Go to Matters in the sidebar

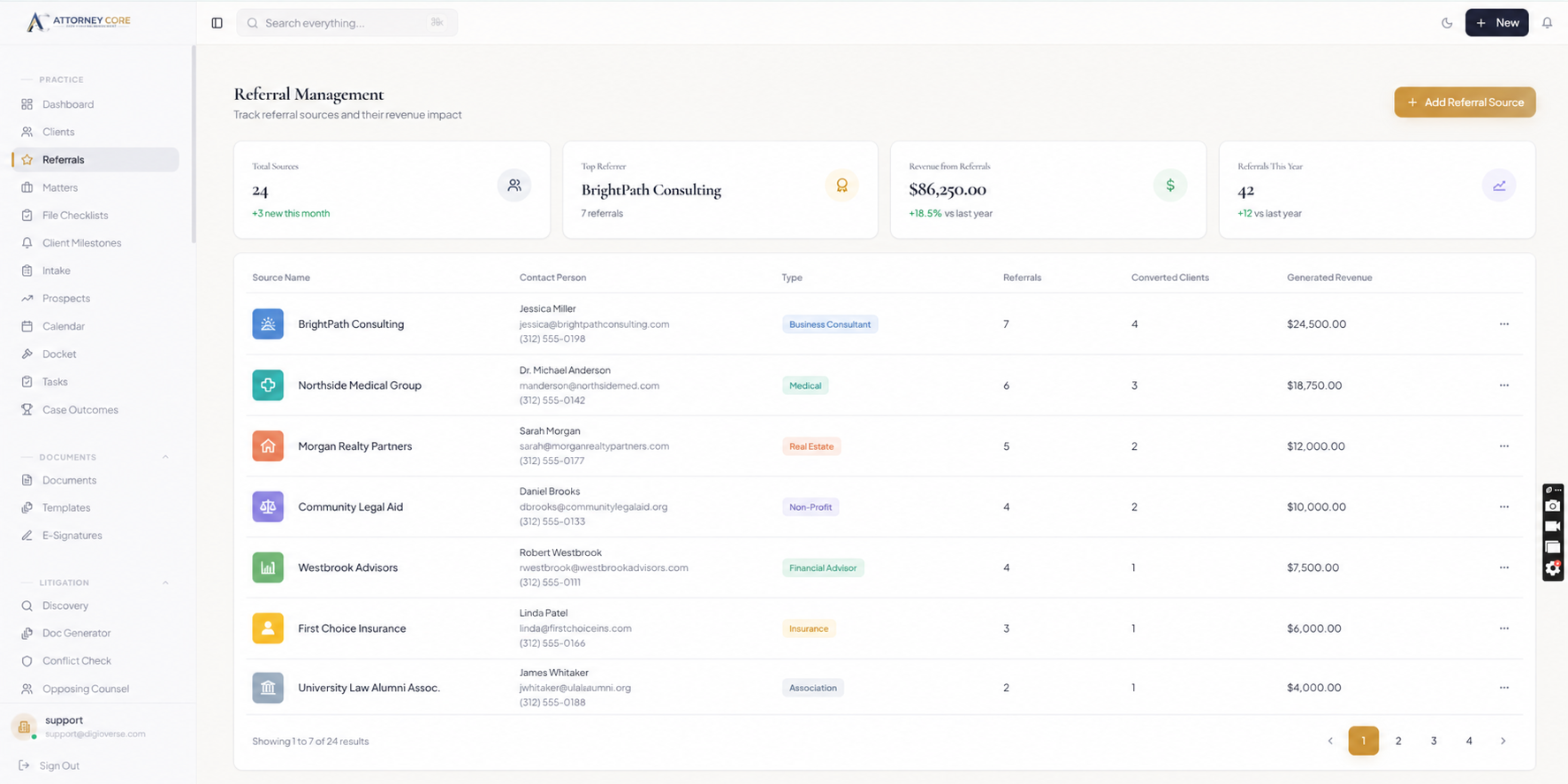[x=95, y=187]
